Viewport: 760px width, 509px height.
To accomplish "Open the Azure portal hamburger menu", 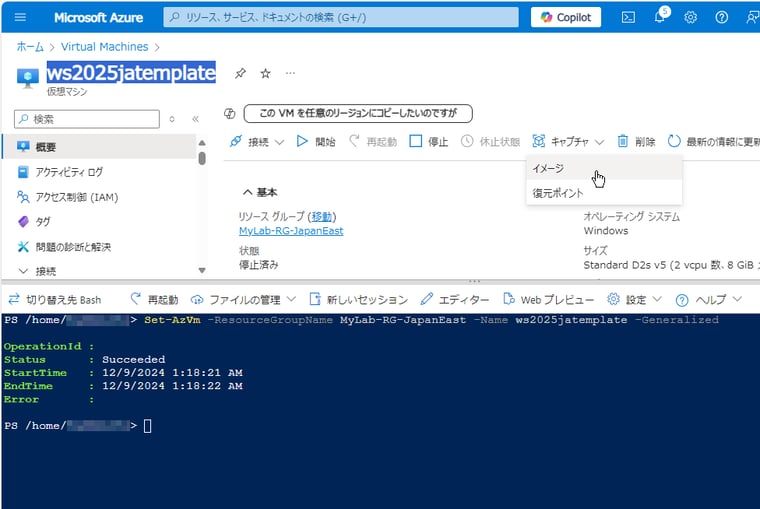I will pos(20,17).
